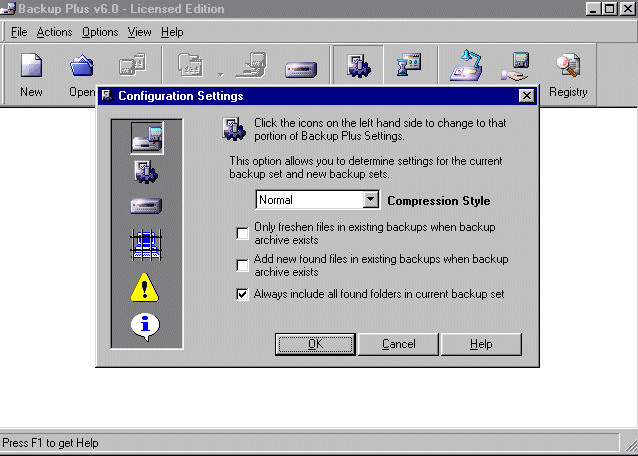Enable Add new found files checkbox
The width and height of the screenshot is (638, 456).
pyautogui.click(x=242, y=265)
